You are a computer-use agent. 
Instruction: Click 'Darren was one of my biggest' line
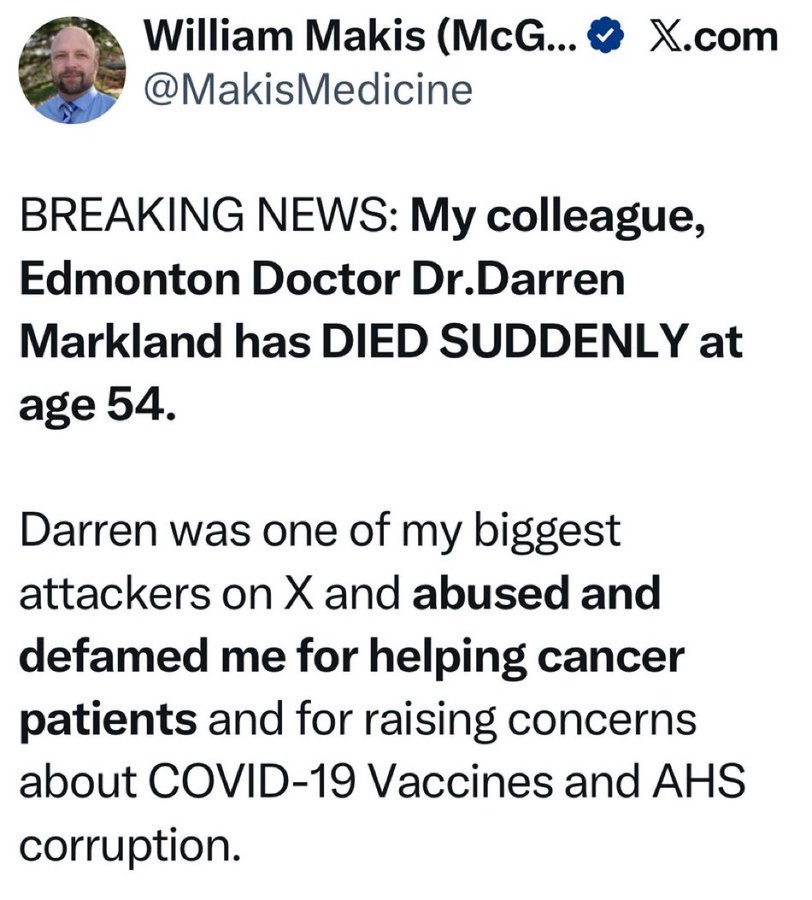321,531
